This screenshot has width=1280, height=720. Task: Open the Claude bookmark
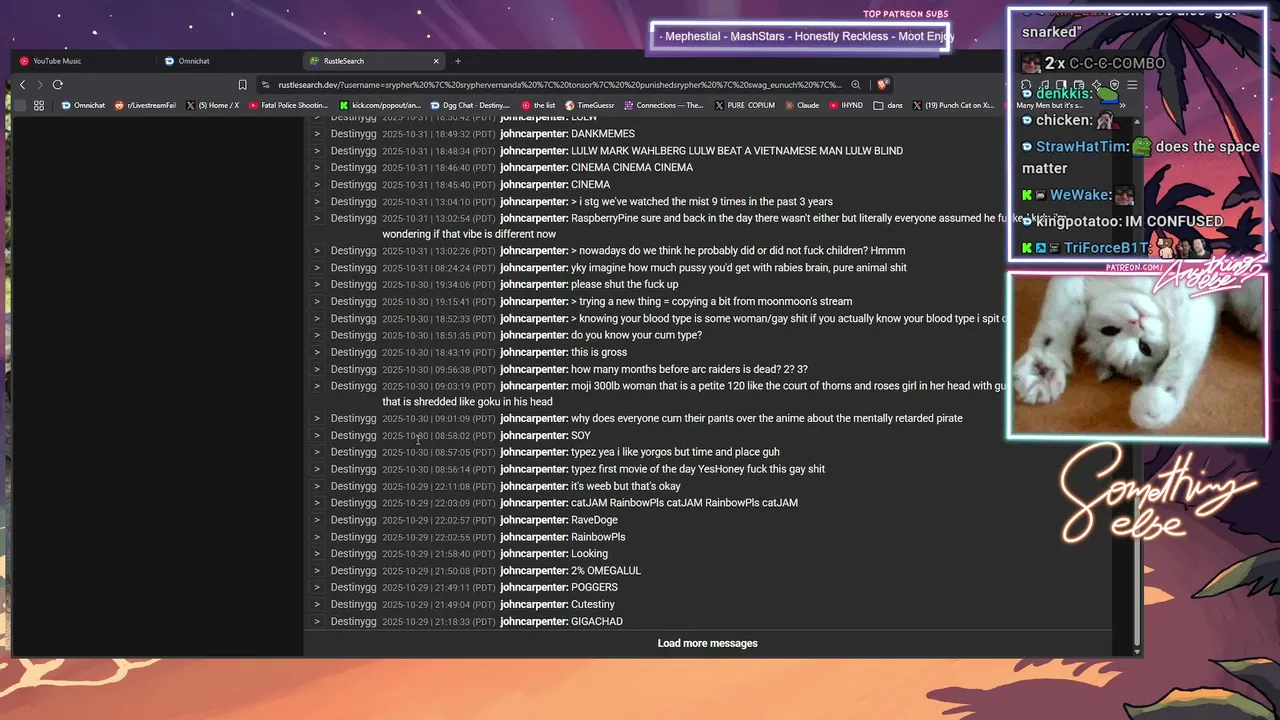point(801,105)
